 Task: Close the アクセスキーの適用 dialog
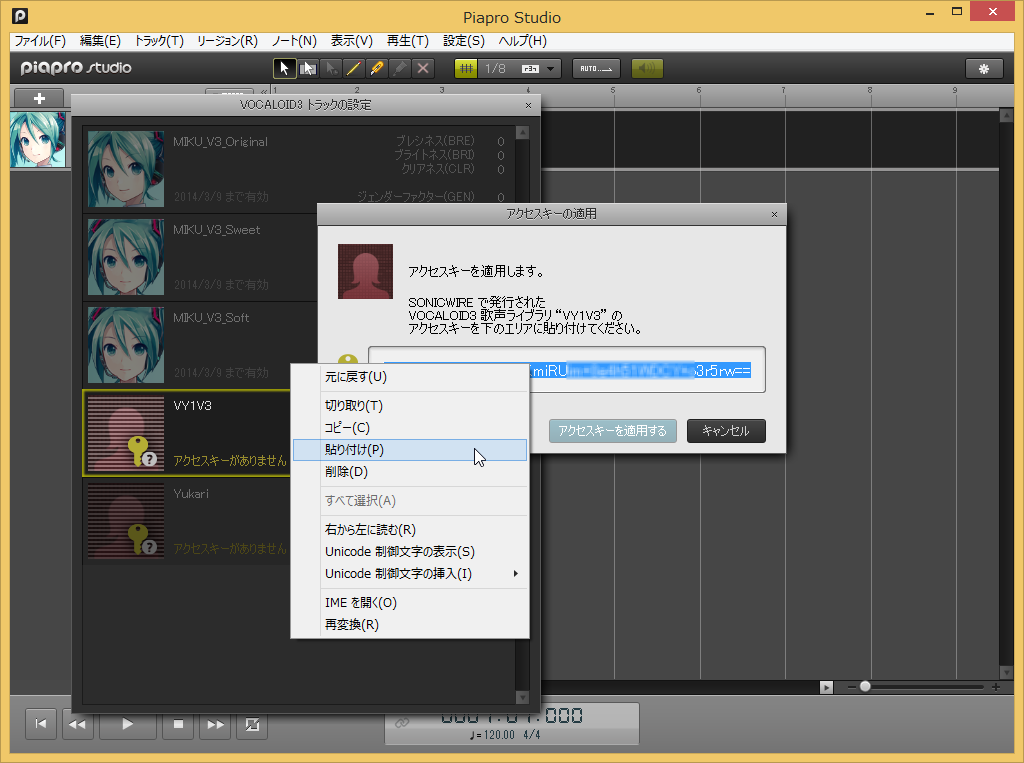click(x=775, y=214)
